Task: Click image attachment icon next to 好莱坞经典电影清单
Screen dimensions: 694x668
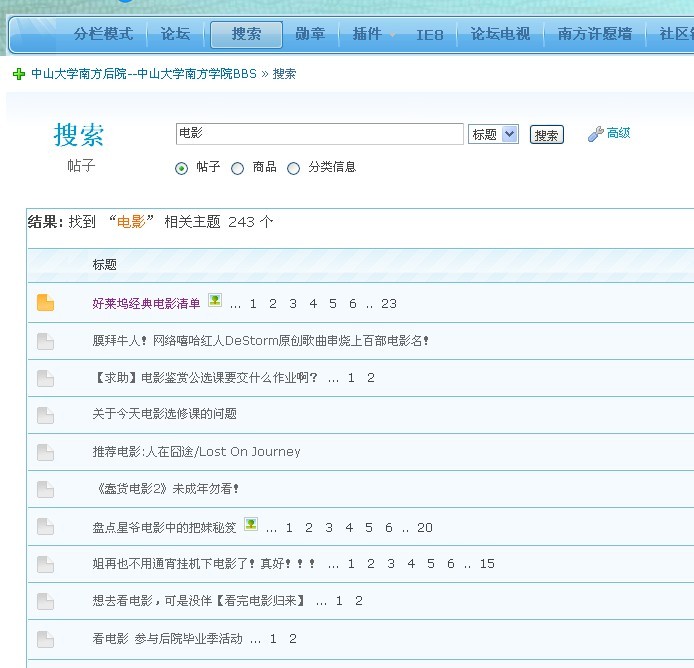Action: [215, 300]
